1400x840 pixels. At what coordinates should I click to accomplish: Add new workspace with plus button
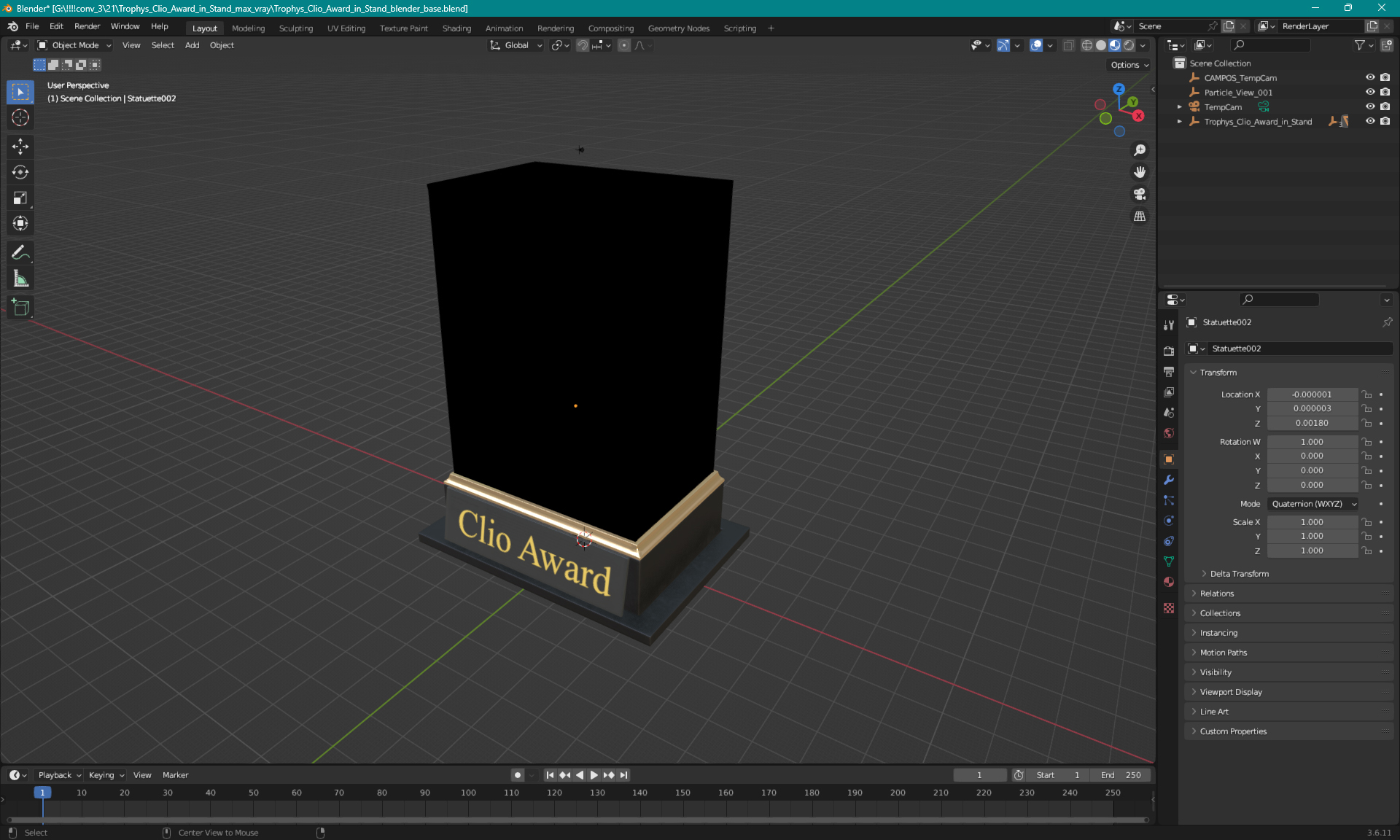point(771,28)
